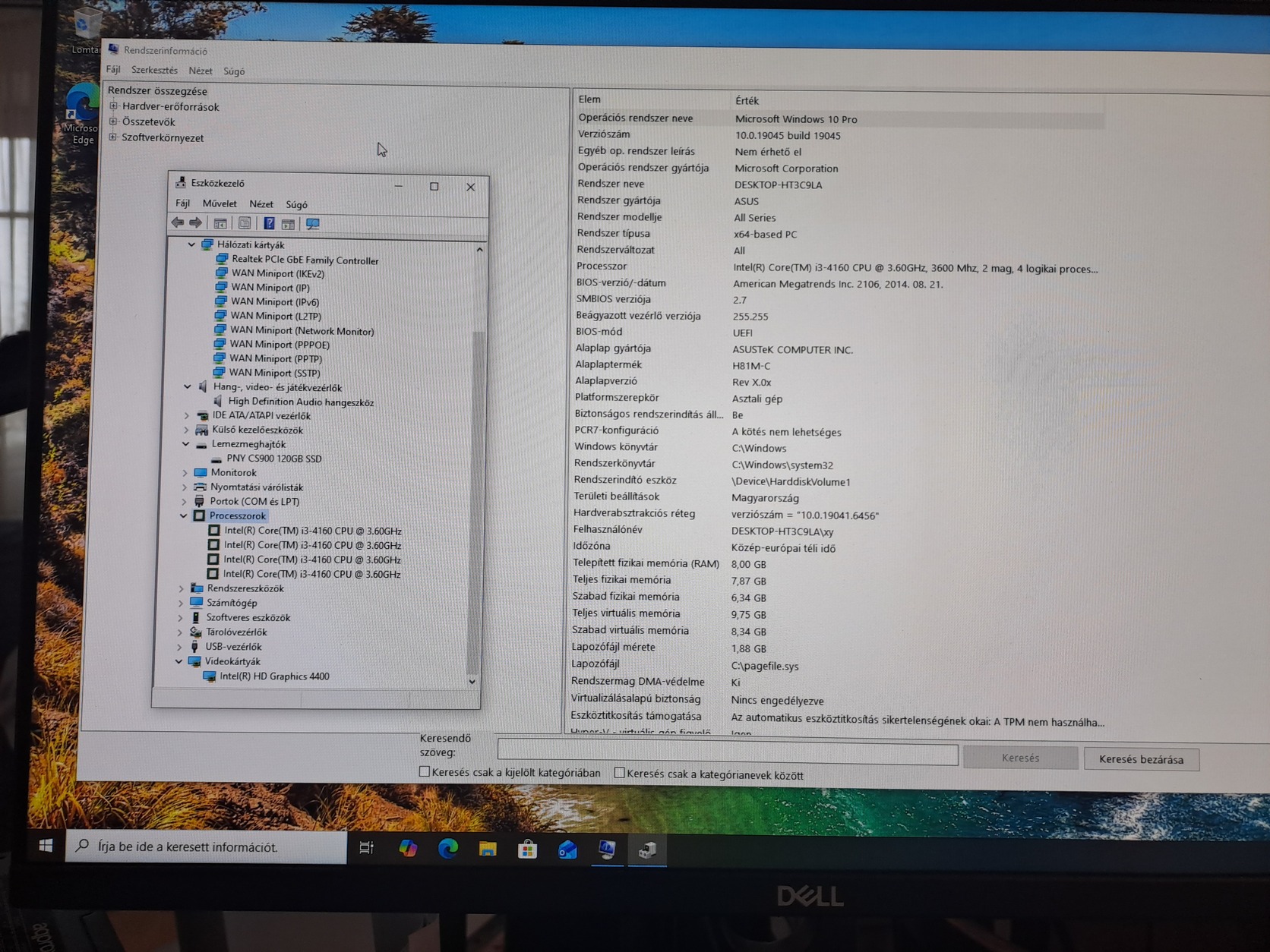The width and height of the screenshot is (1270, 952).
Task: Click the taskbar search box
Action: tap(207, 846)
